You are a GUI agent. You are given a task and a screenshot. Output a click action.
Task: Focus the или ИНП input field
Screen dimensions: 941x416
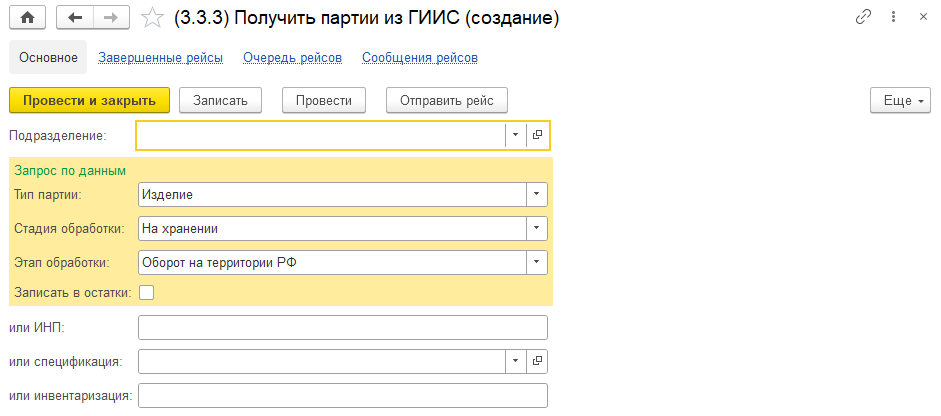click(343, 328)
